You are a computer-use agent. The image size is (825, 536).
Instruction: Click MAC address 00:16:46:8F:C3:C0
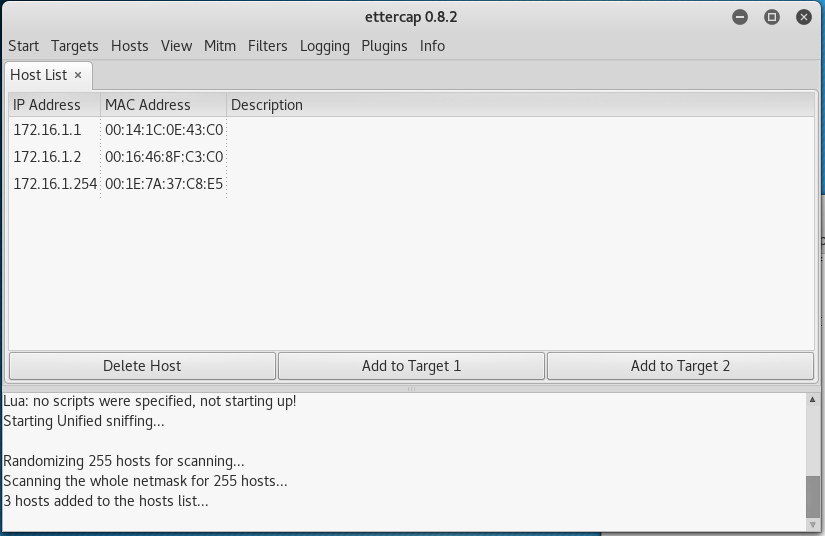(x=164, y=157)
